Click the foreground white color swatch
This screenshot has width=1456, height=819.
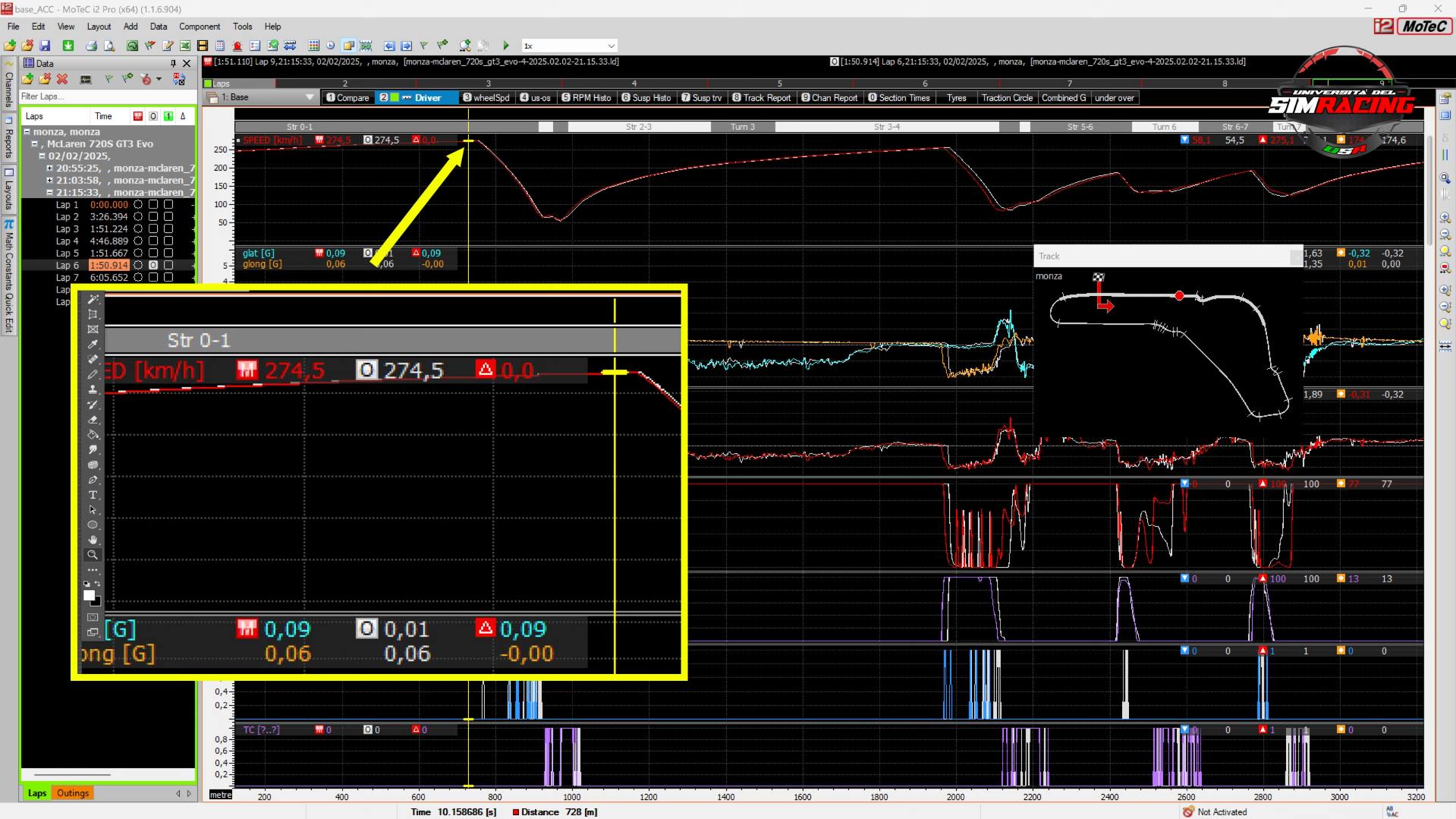(89, 596)
